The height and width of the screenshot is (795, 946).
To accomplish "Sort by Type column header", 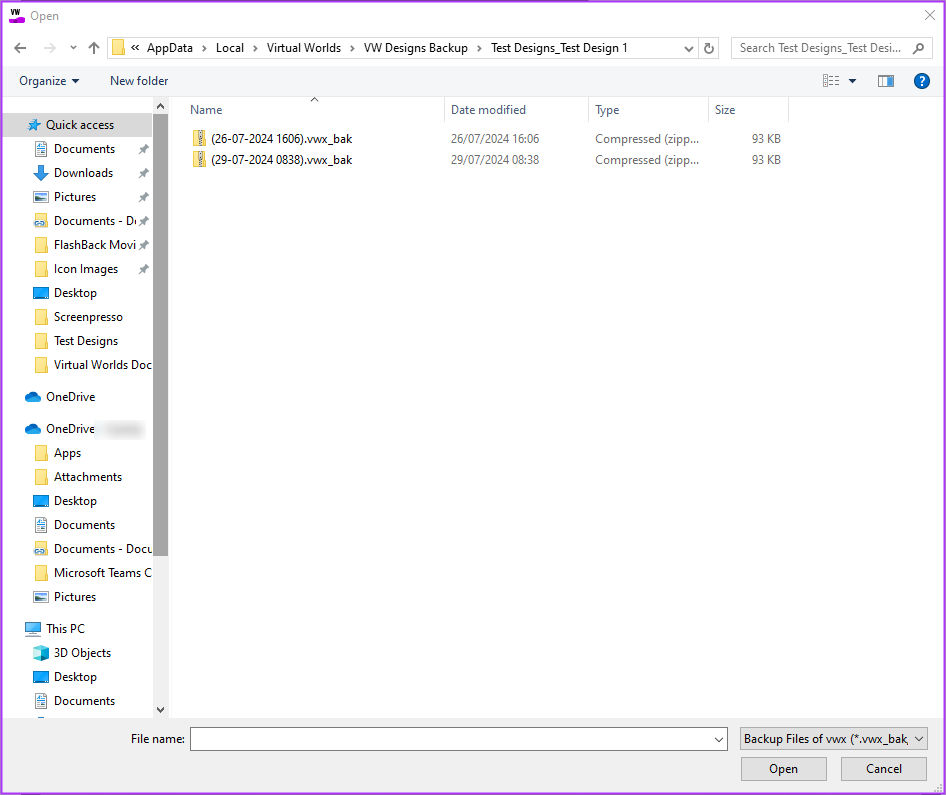I will pos(648,110).
